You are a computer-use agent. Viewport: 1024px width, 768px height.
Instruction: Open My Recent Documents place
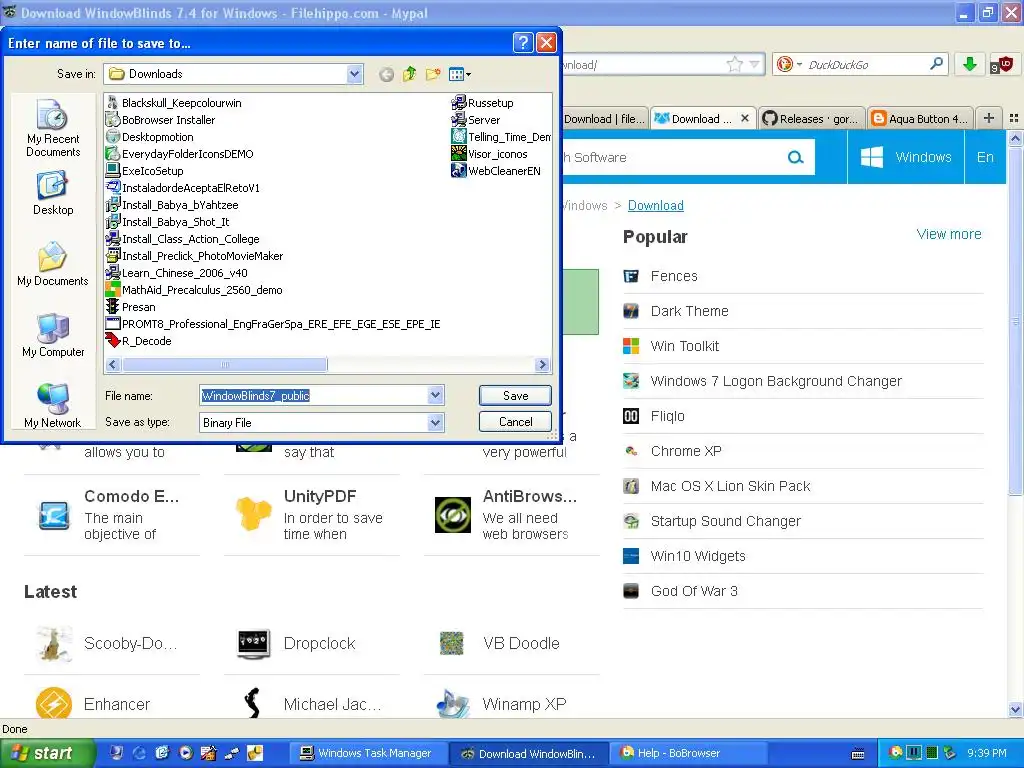pyautogui.click(x=53, y=128)
